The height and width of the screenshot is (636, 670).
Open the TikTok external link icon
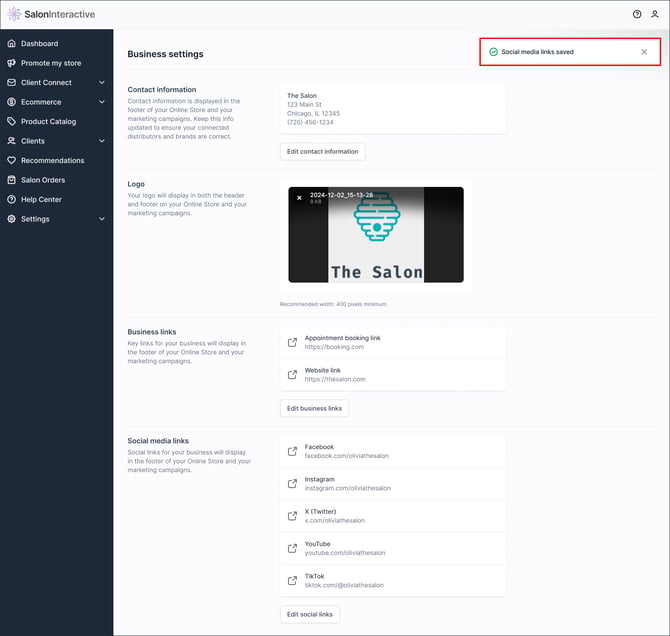click(x=293, y=580)
